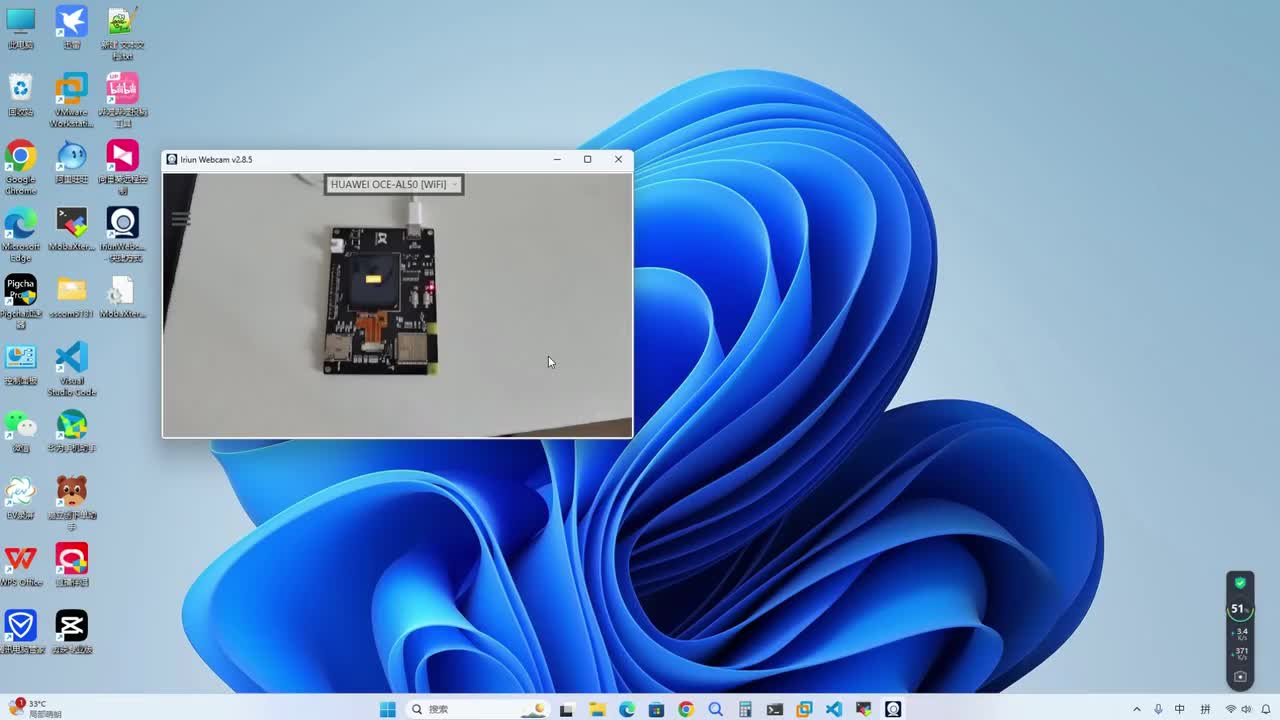Select the EV screen recorder shortcut

pyautogui.click(x=20, y=497)
